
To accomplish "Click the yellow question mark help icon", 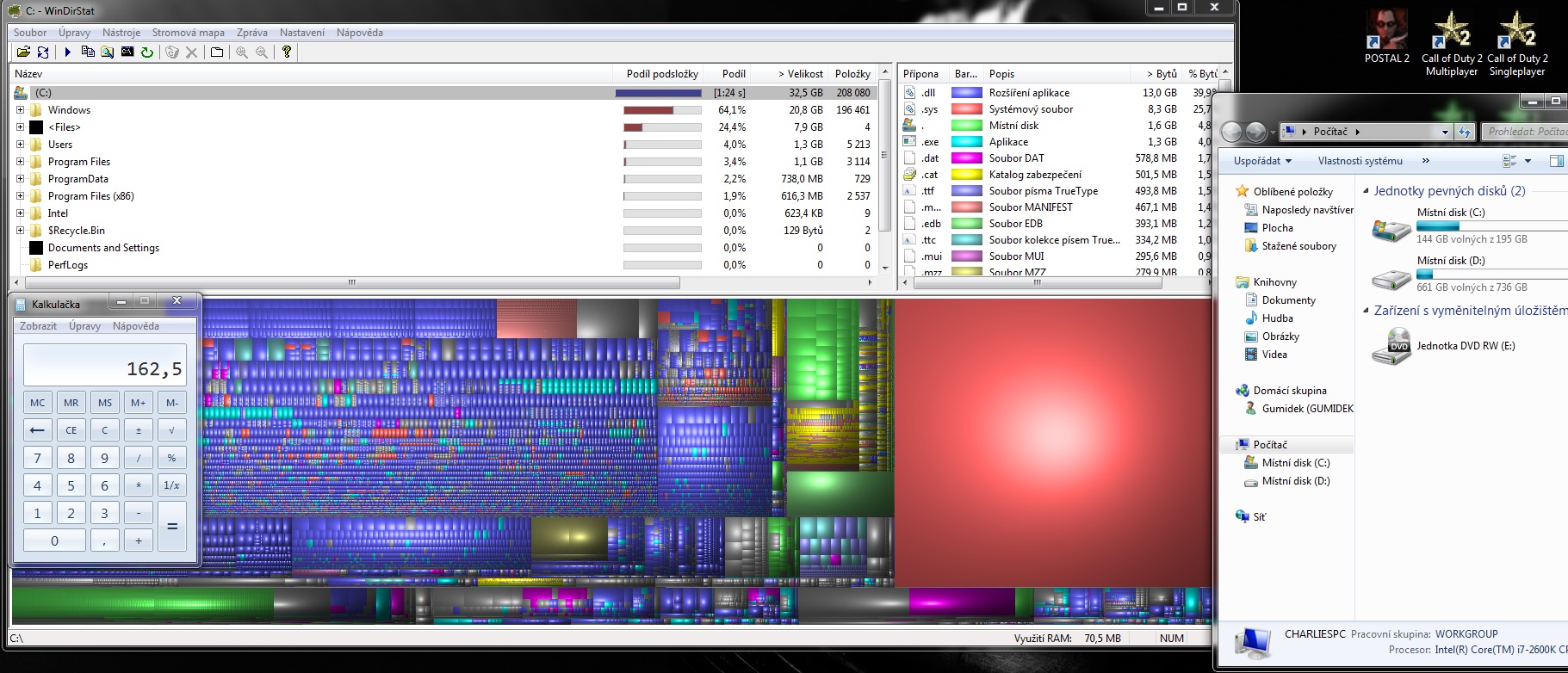I will [x=287, y=52].
